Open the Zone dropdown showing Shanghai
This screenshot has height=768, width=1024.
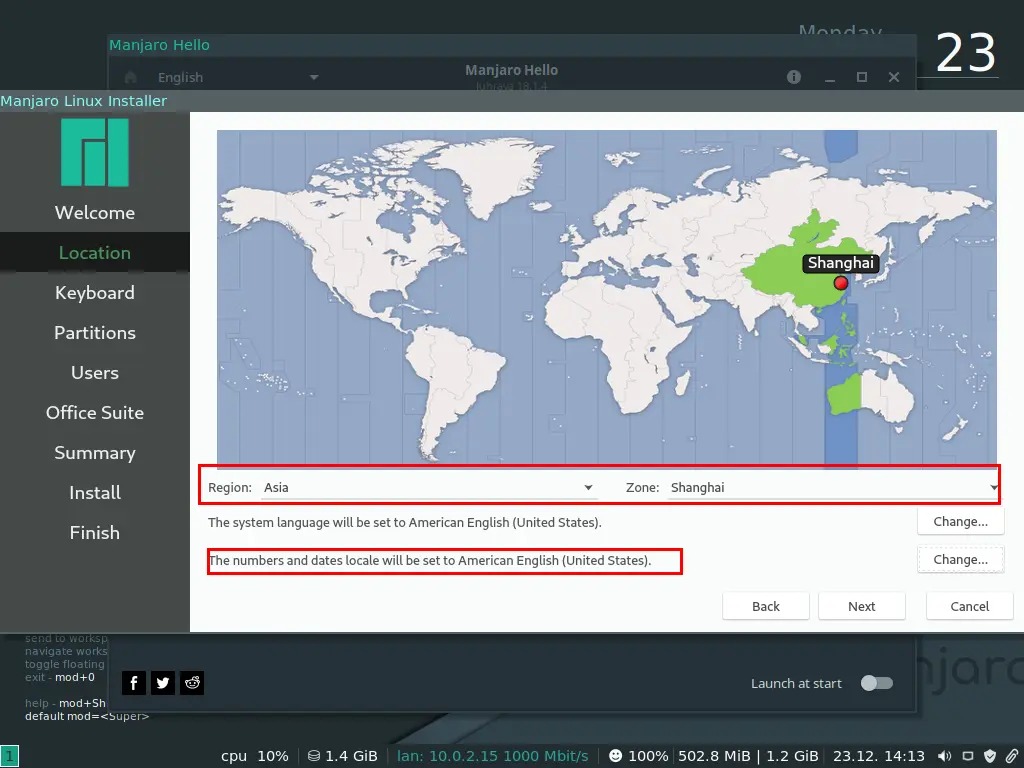(833, 487)
